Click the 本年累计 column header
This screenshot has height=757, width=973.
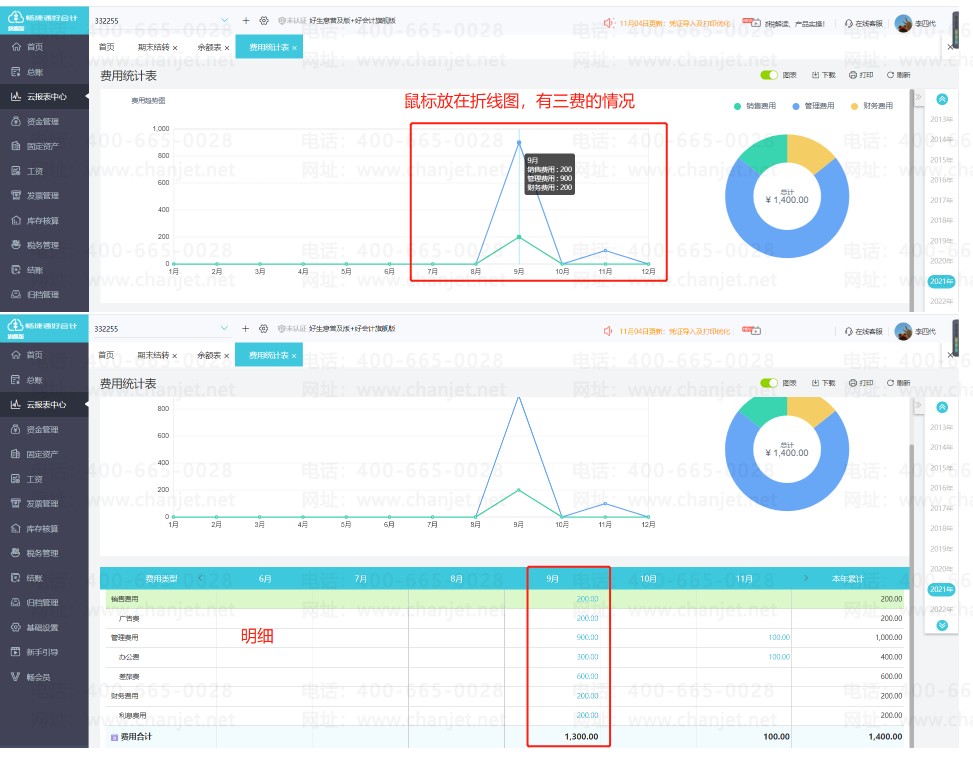tap(848, 578)
